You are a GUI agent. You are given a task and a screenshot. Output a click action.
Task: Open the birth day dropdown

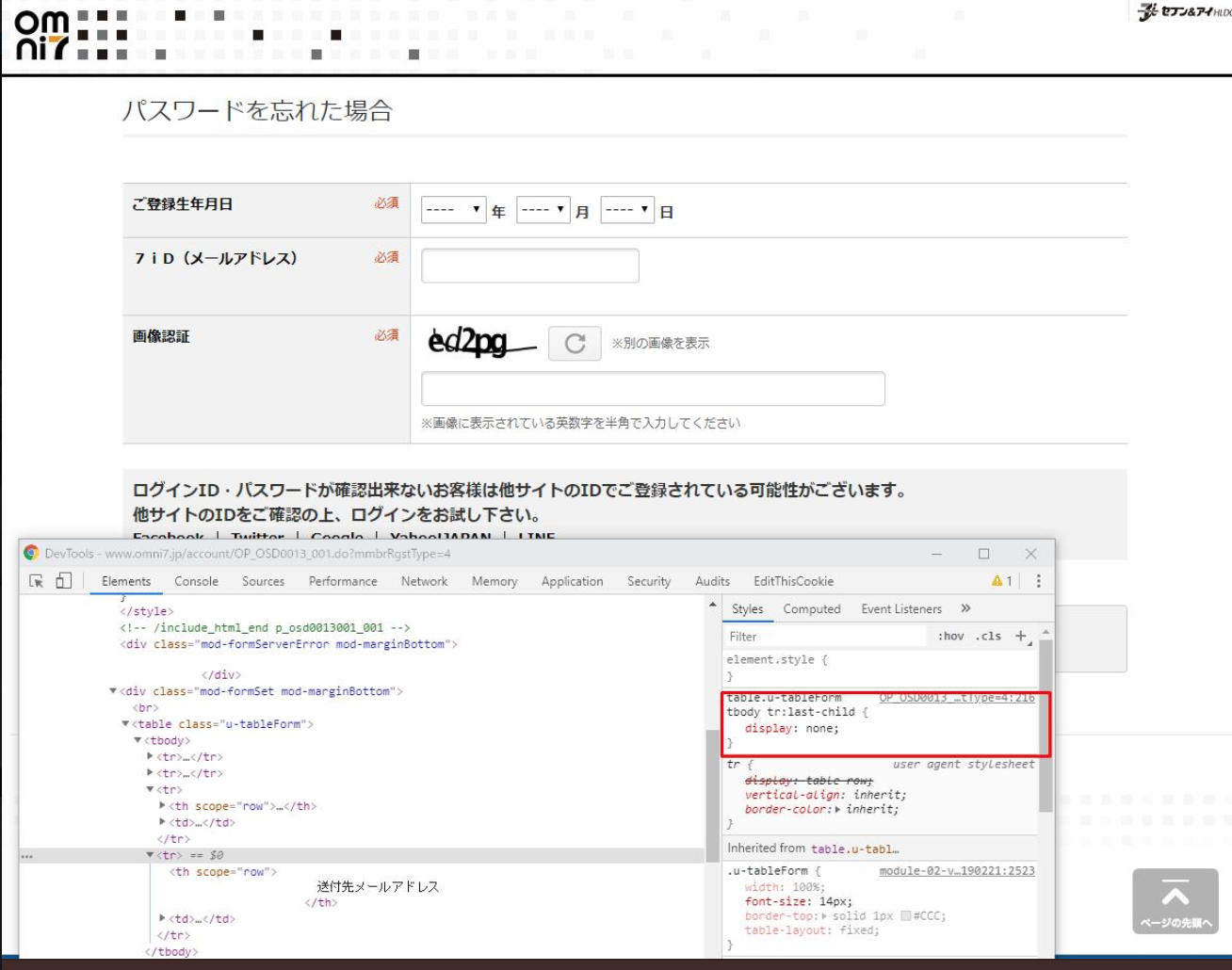click(626, 210)
